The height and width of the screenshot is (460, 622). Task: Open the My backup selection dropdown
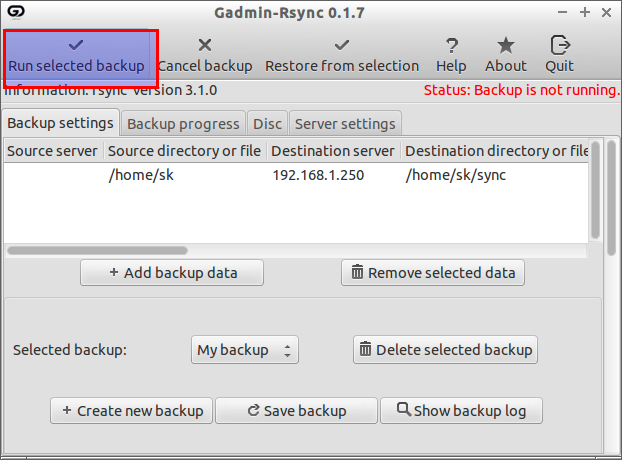click(x=245, y=350)
